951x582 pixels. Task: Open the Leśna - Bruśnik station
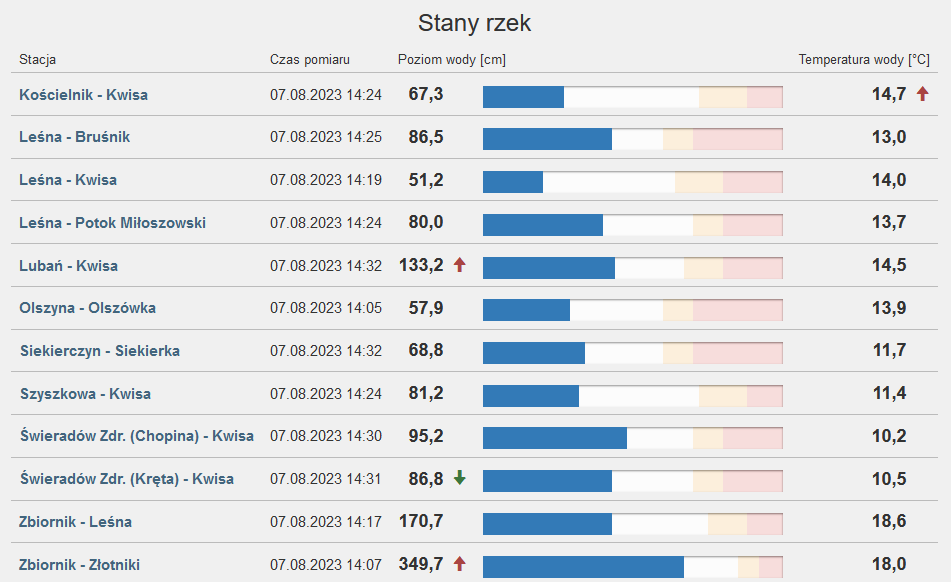(x=74, y=137)
